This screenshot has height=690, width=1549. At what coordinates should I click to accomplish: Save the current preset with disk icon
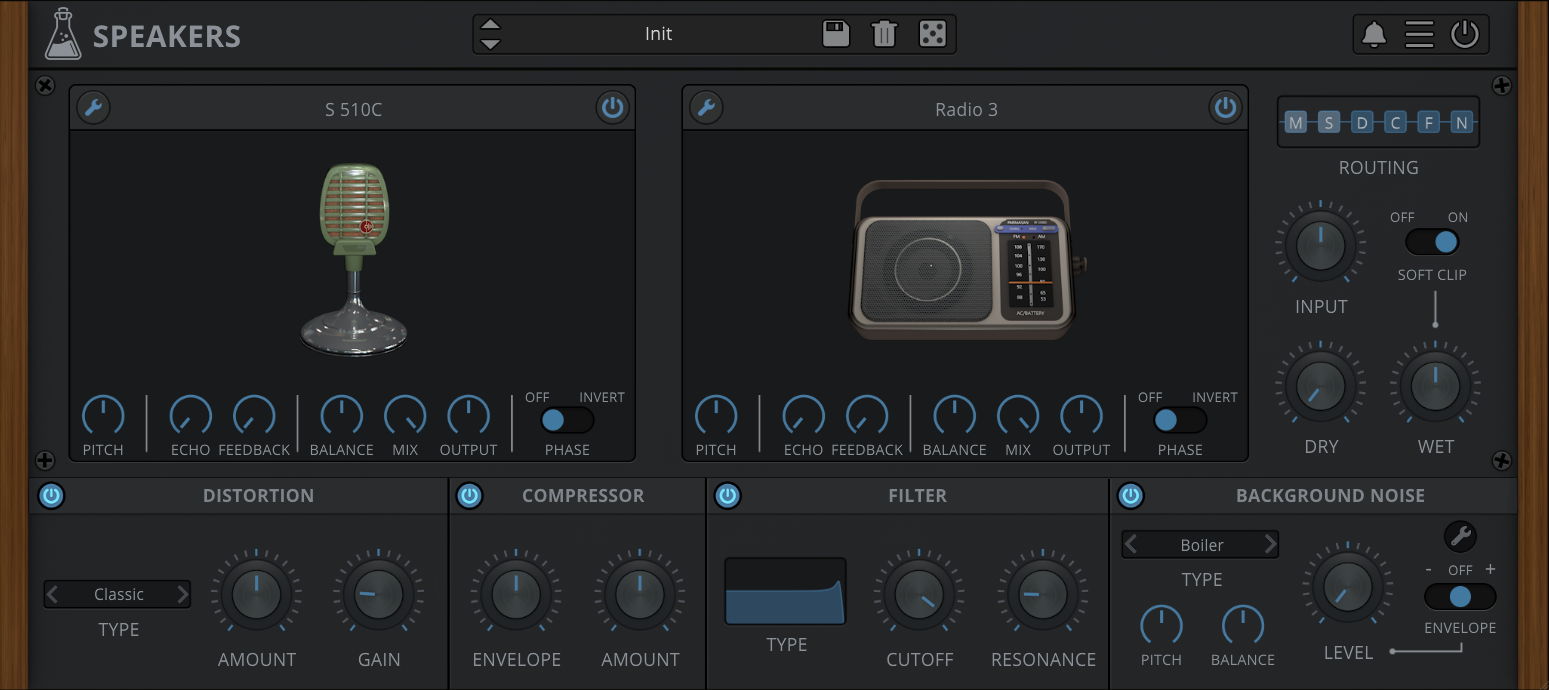click(x=836, y=34)
